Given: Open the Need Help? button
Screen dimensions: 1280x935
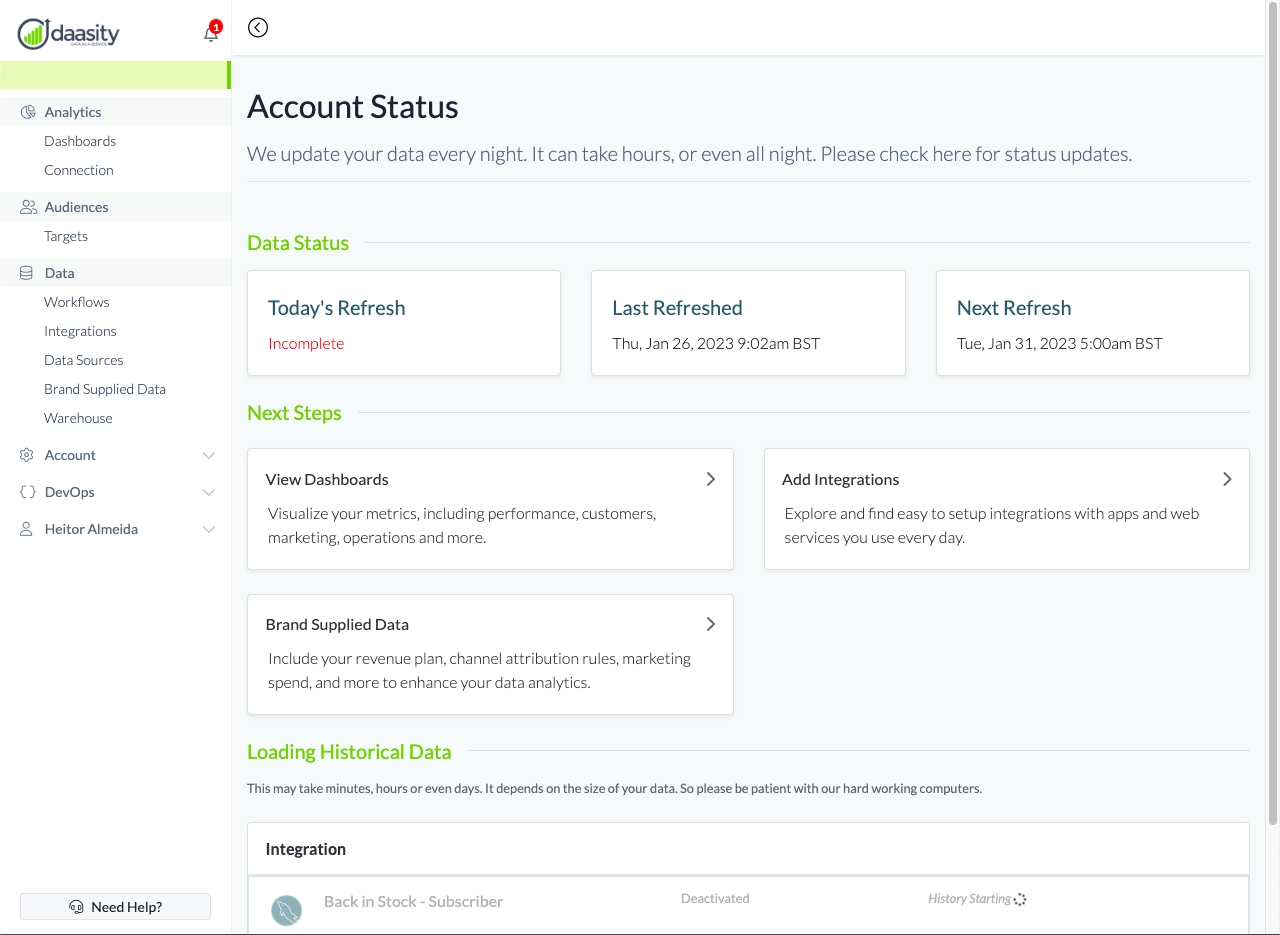Looking at the screenshot, I should pyautogui.click(x=116, y=907).
